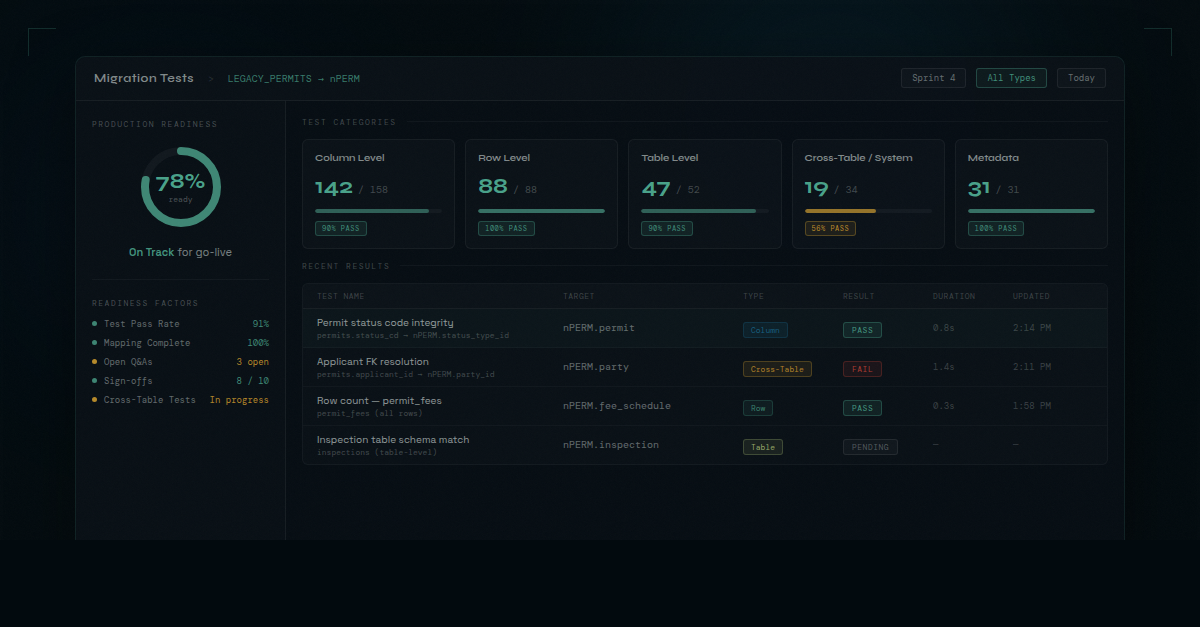Click the Metadata card title

993,158
